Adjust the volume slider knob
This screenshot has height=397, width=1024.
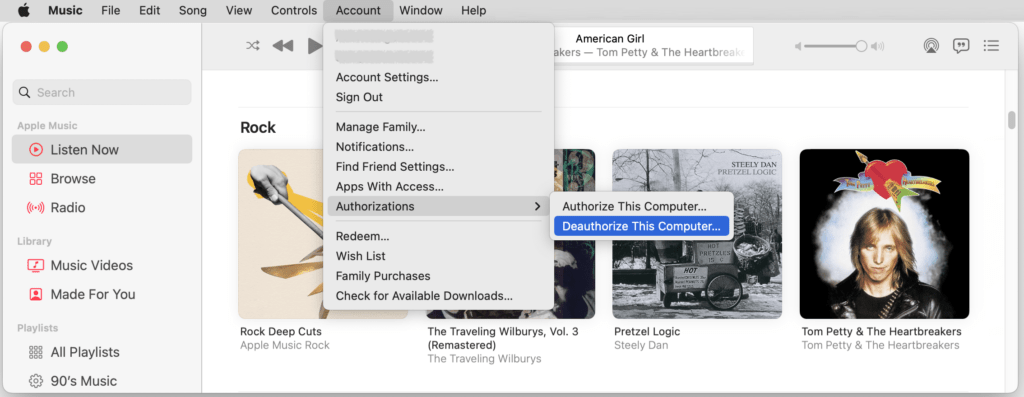[861, 46]
